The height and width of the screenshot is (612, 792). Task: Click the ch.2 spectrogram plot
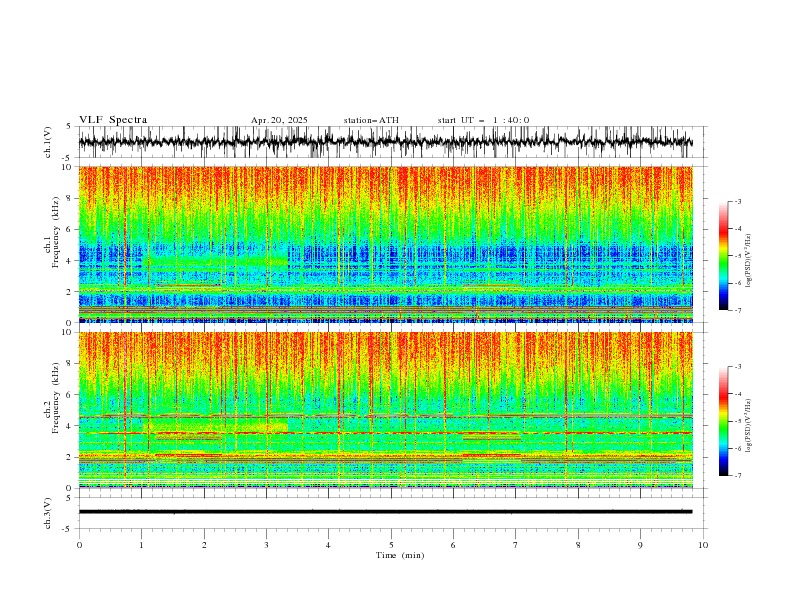click(x=386, y=410)
